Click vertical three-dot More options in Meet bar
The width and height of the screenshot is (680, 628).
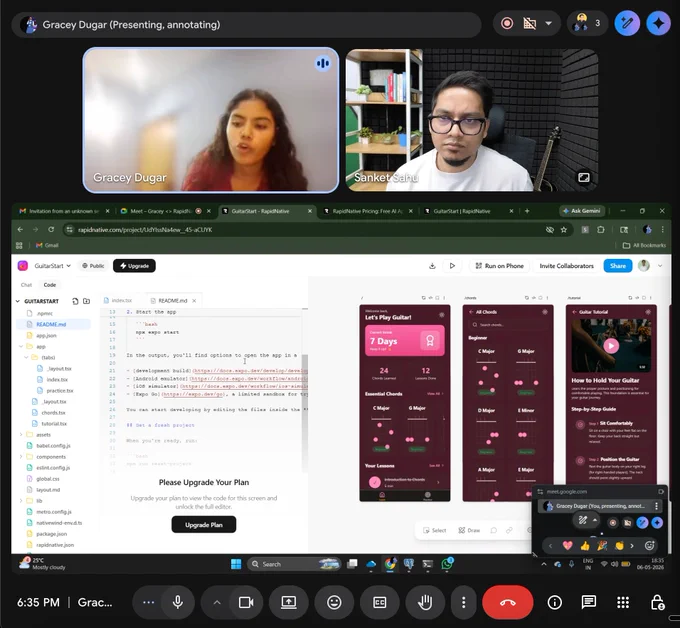(464, 602)
